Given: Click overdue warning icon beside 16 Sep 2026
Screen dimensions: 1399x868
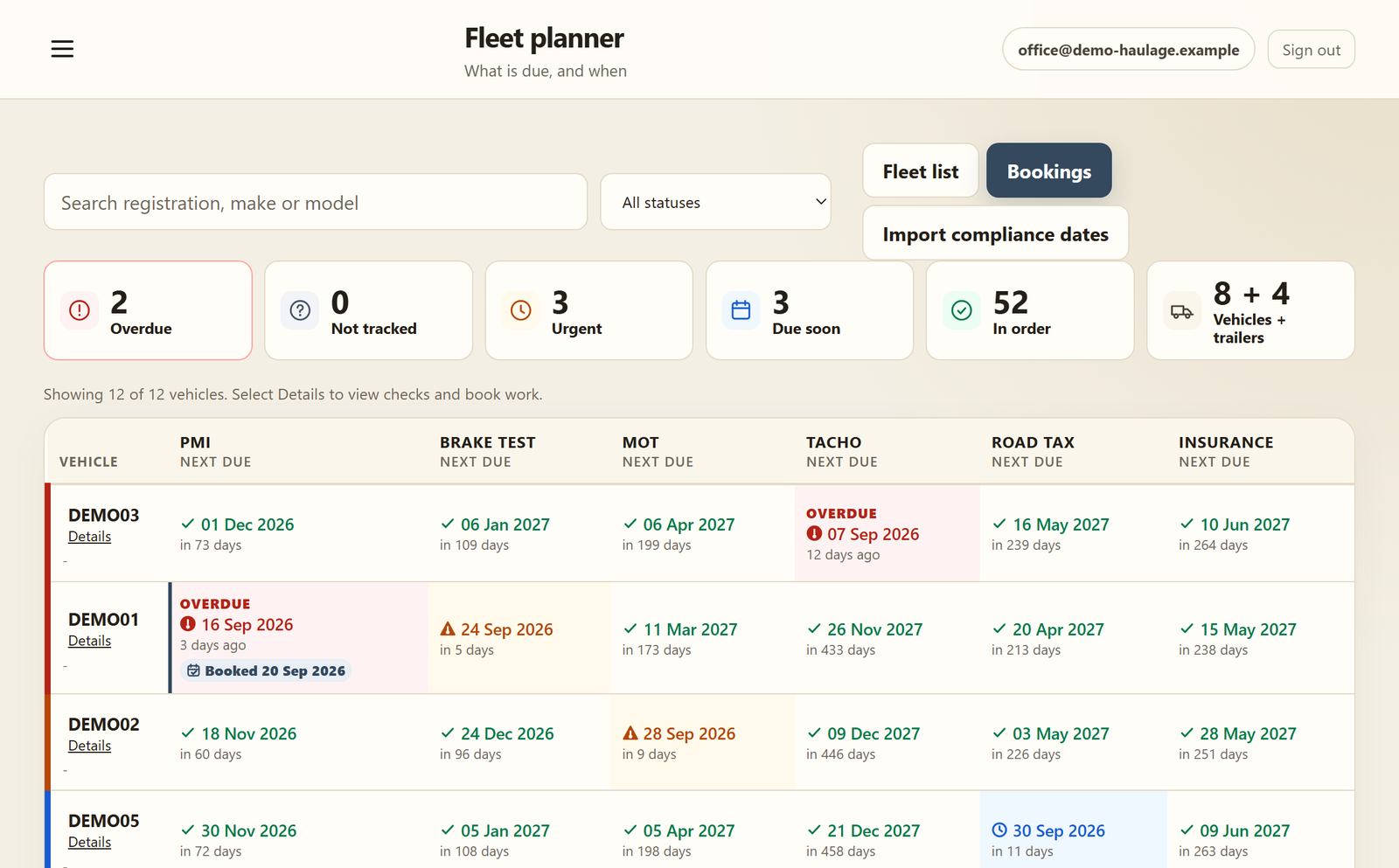Looking at the screenshot, I should pos(188,624).
